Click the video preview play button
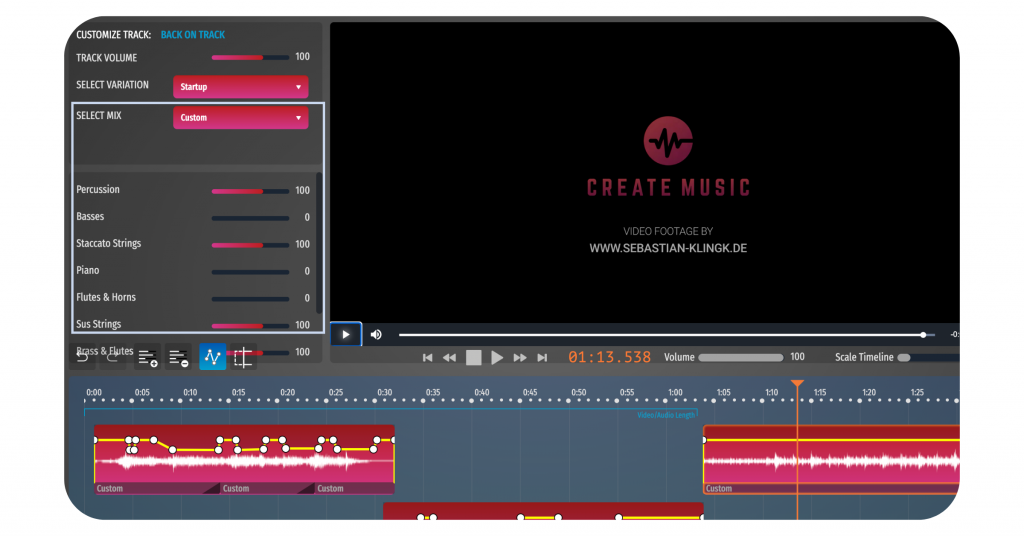Image resolution: width=1024 pixels, height=536 pixels. pos(346,334)
